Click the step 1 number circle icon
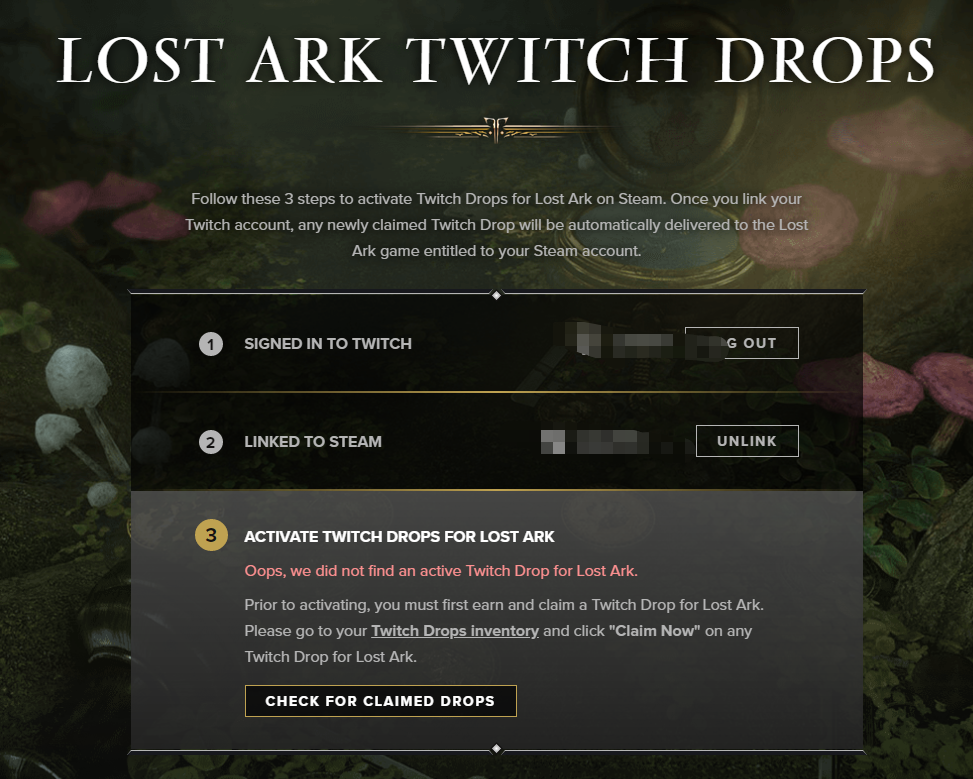This screenshot has width=973, height=779. click(x=211, y=344)
